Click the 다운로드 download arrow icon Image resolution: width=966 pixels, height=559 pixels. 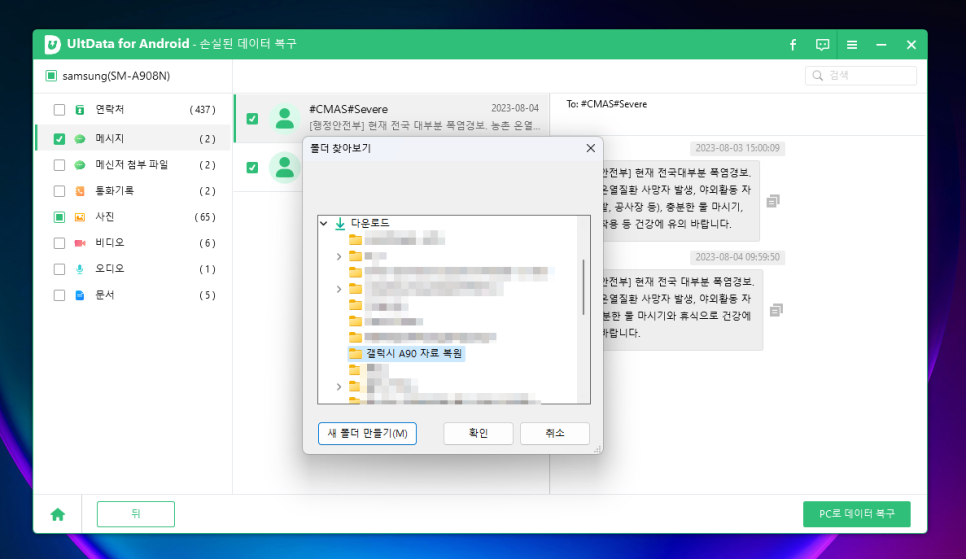pyautogui.click(x=340, y=223)
